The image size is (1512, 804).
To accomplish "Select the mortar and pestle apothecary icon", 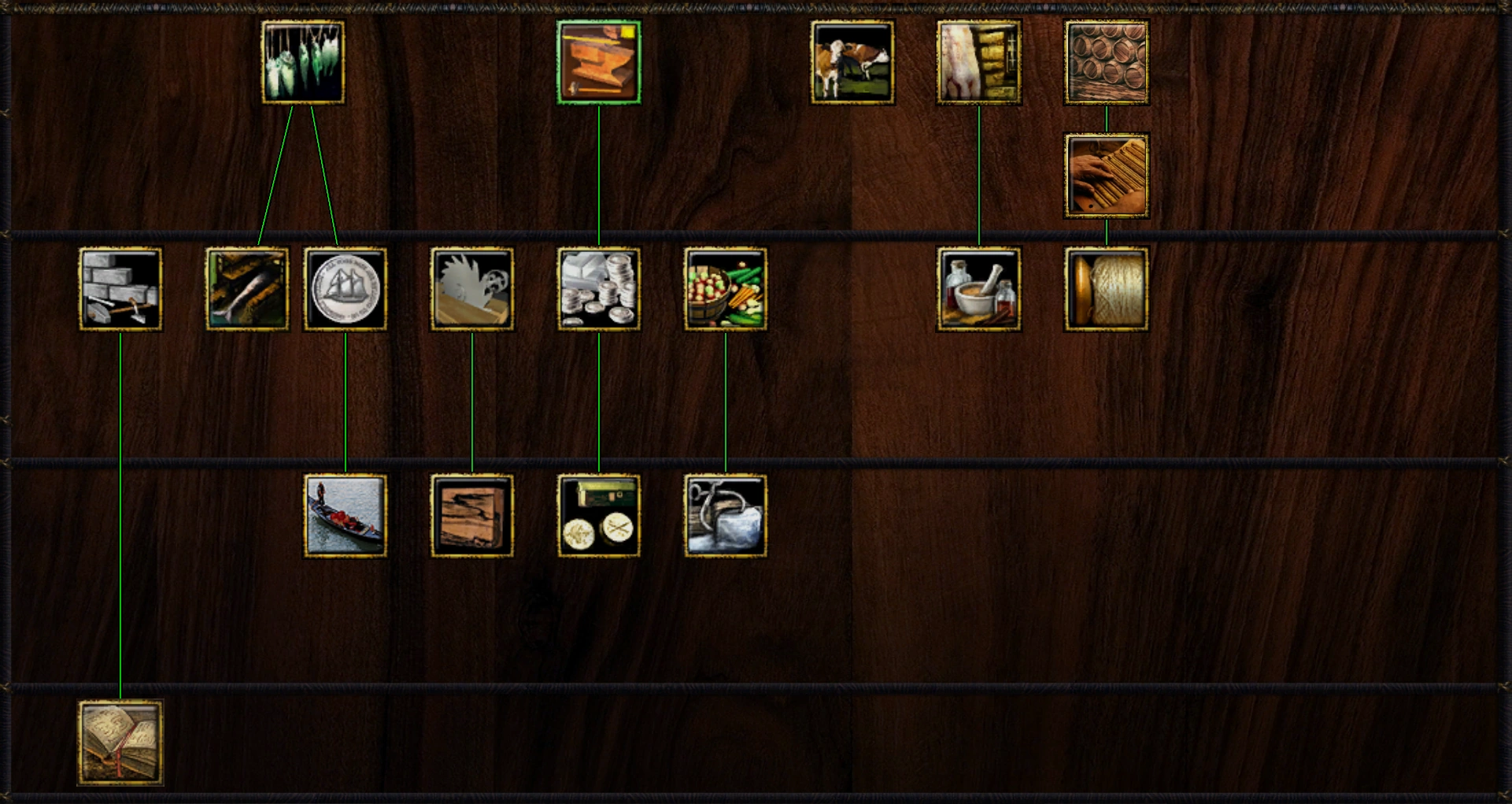I will click(979, 289).
